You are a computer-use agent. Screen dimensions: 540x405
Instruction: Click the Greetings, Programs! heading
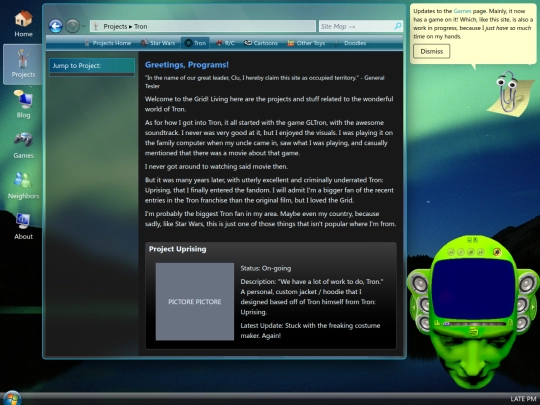187,65
